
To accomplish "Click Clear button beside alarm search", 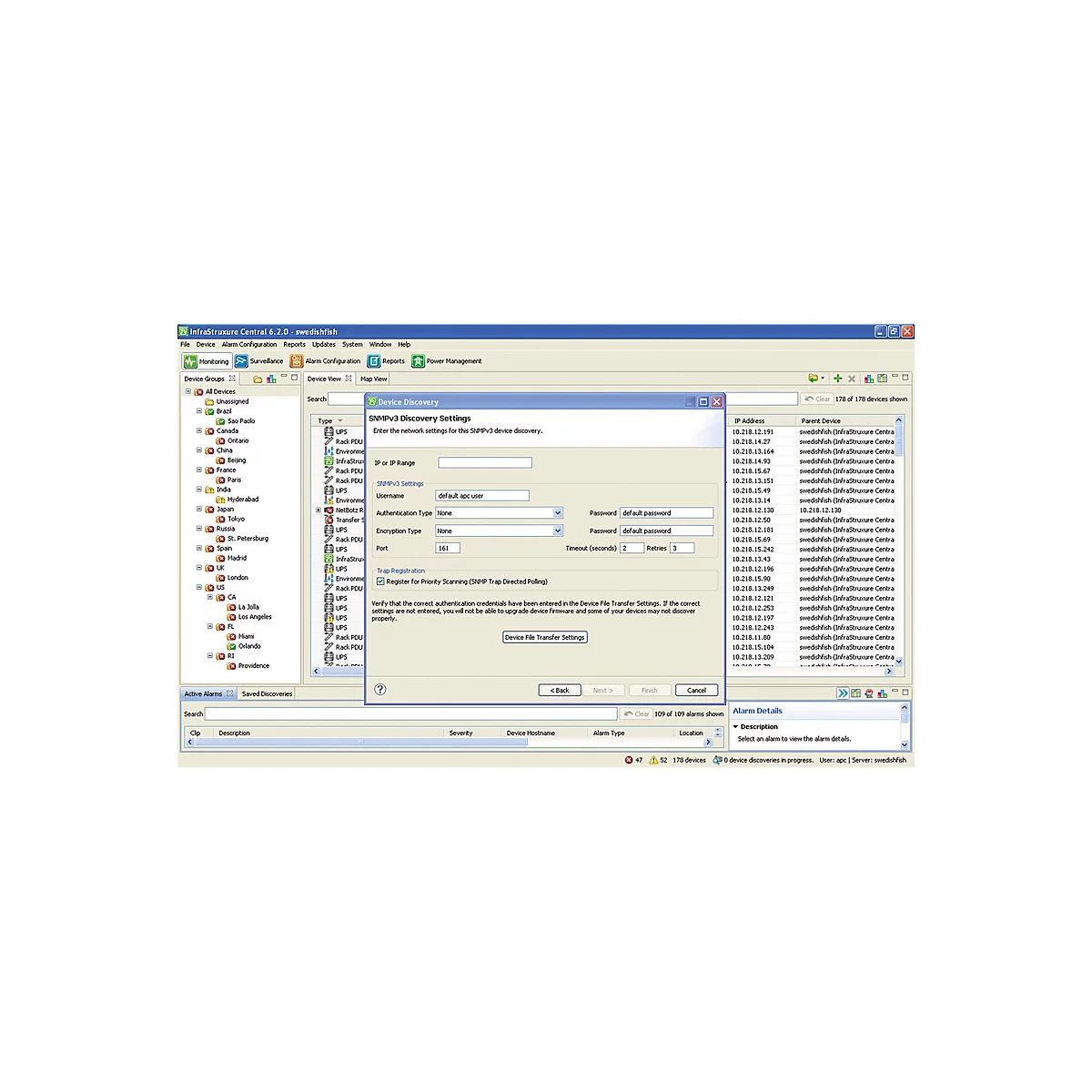I will (636, 713).
